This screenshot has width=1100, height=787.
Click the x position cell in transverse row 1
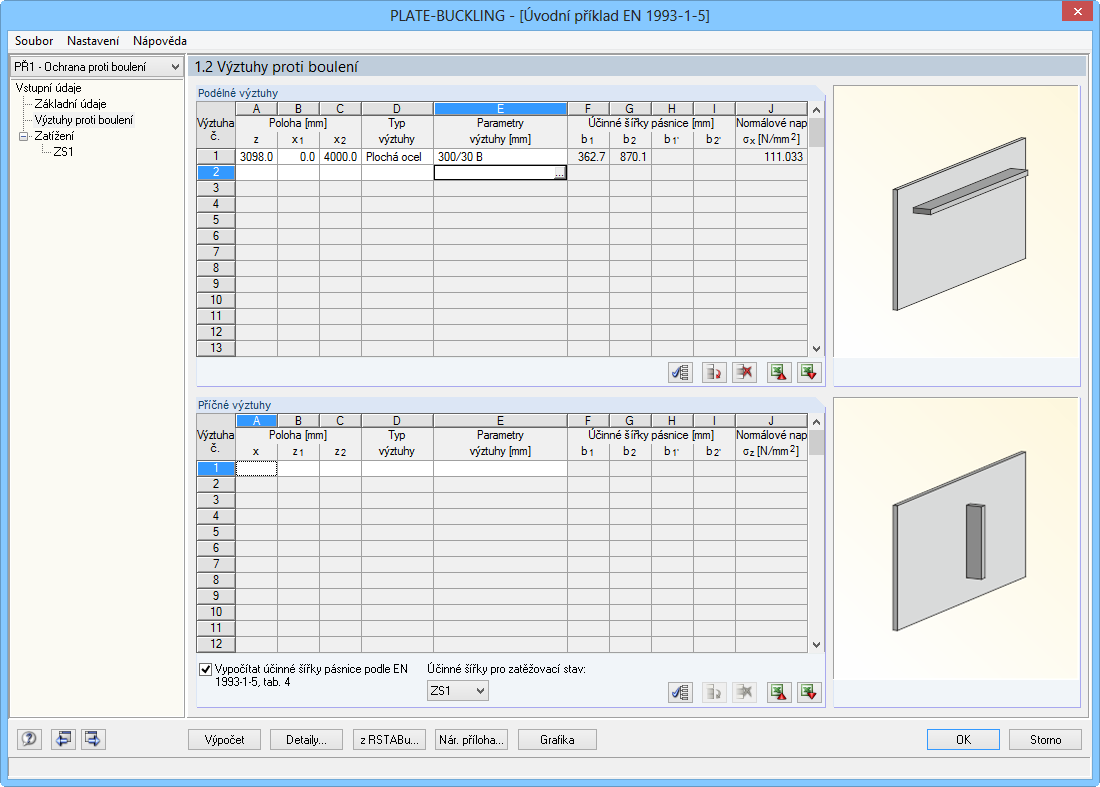(x=256, y=469)
